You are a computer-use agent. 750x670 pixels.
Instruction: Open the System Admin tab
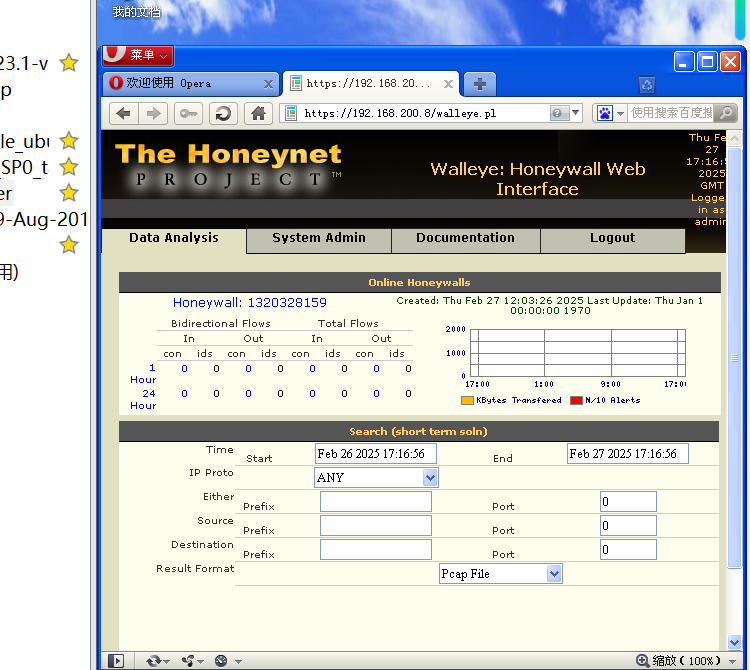point(319,238)
